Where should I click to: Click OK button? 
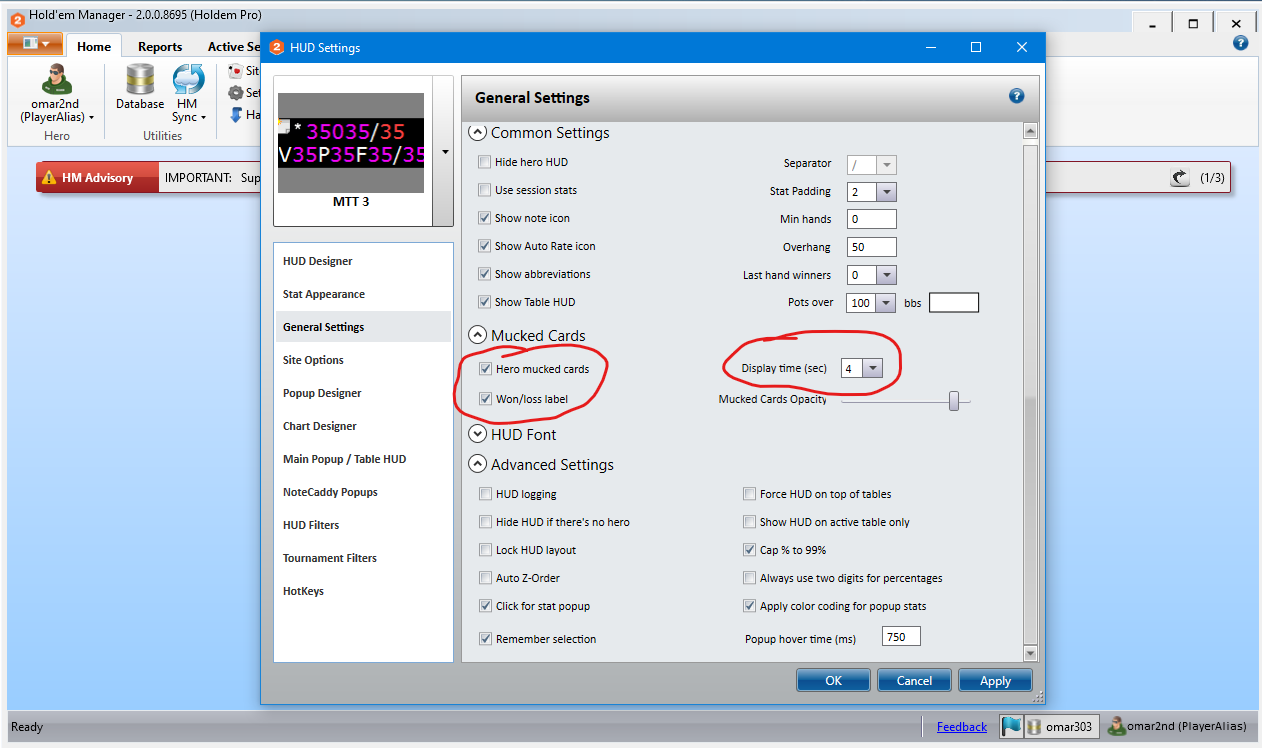833,680
